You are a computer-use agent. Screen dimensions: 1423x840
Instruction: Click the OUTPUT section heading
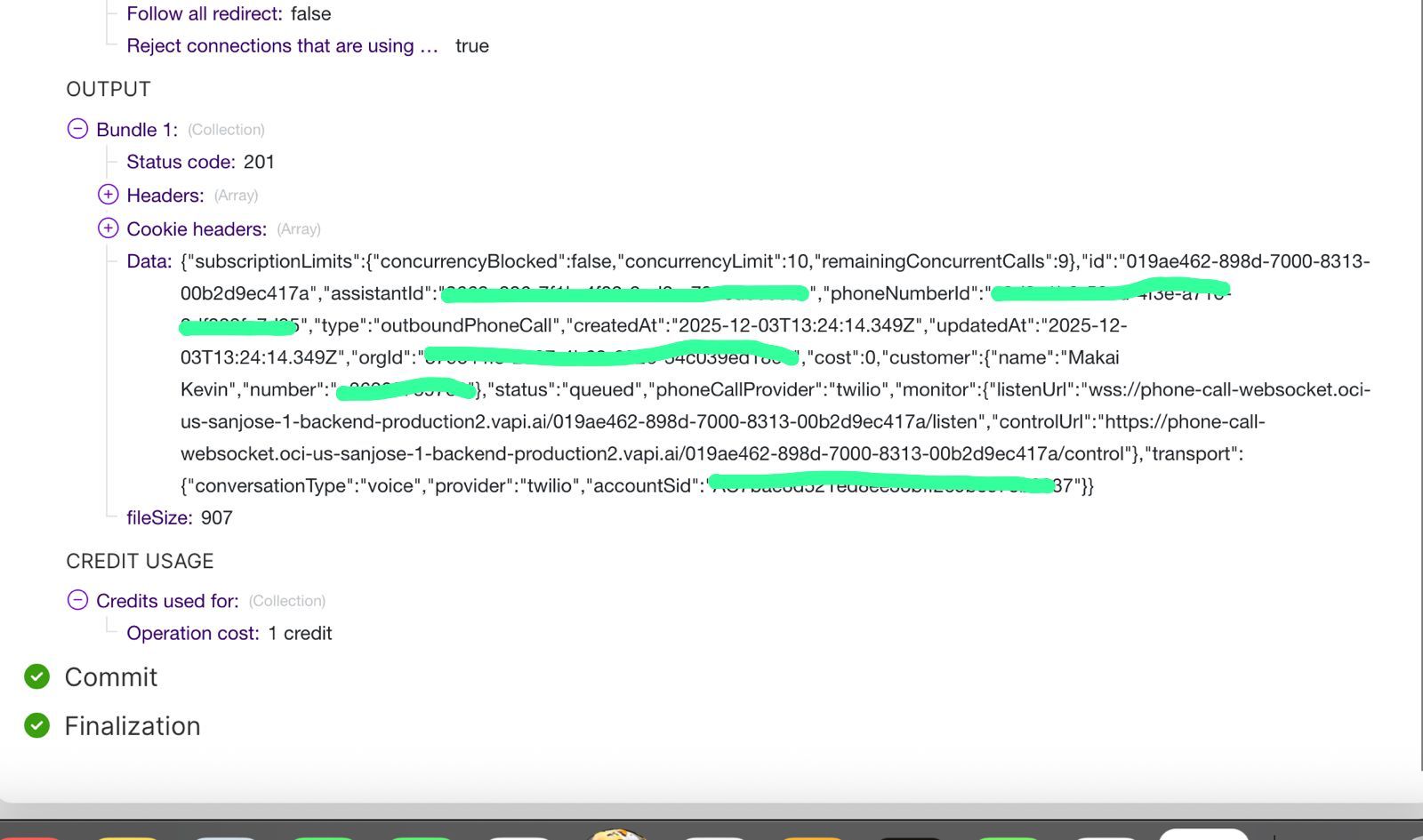click(109, 89)
